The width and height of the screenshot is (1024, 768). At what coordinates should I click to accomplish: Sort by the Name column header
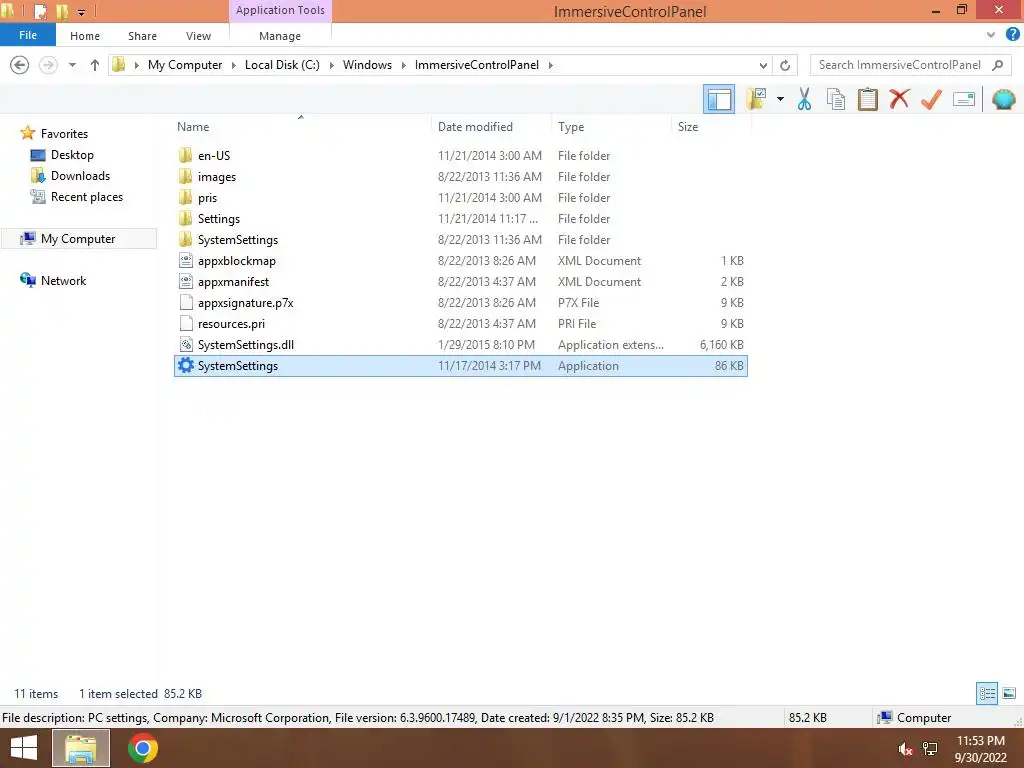point(193,127)
